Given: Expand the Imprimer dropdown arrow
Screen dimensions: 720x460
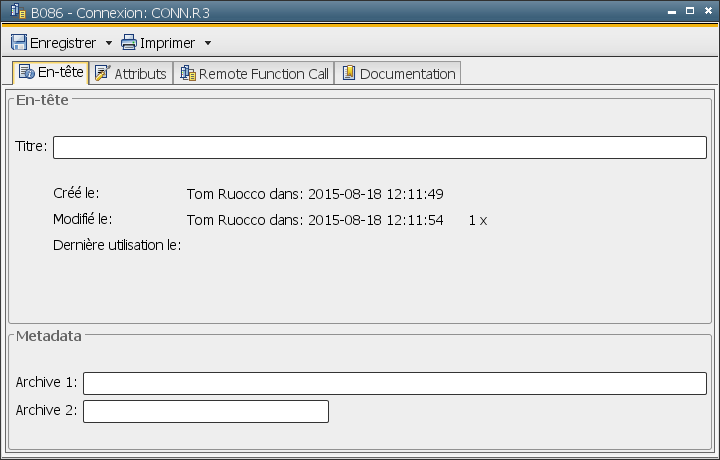Looking at the screenshot, I should 208,43.
